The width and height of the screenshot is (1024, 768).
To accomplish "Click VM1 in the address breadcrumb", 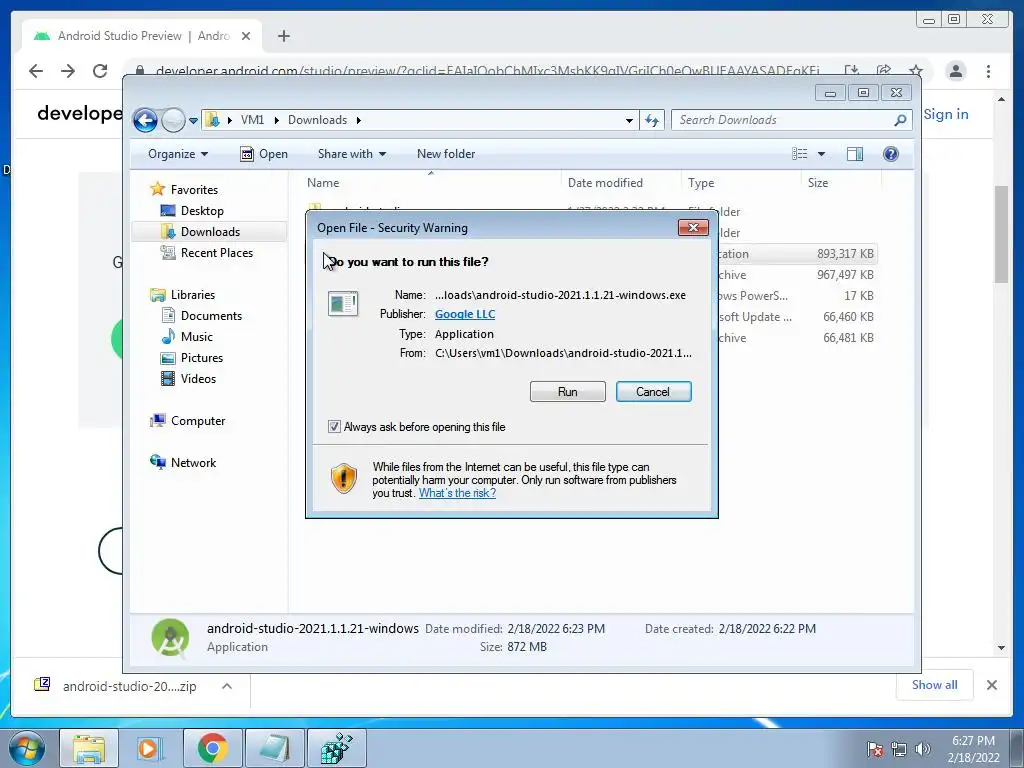I will 252,120.
